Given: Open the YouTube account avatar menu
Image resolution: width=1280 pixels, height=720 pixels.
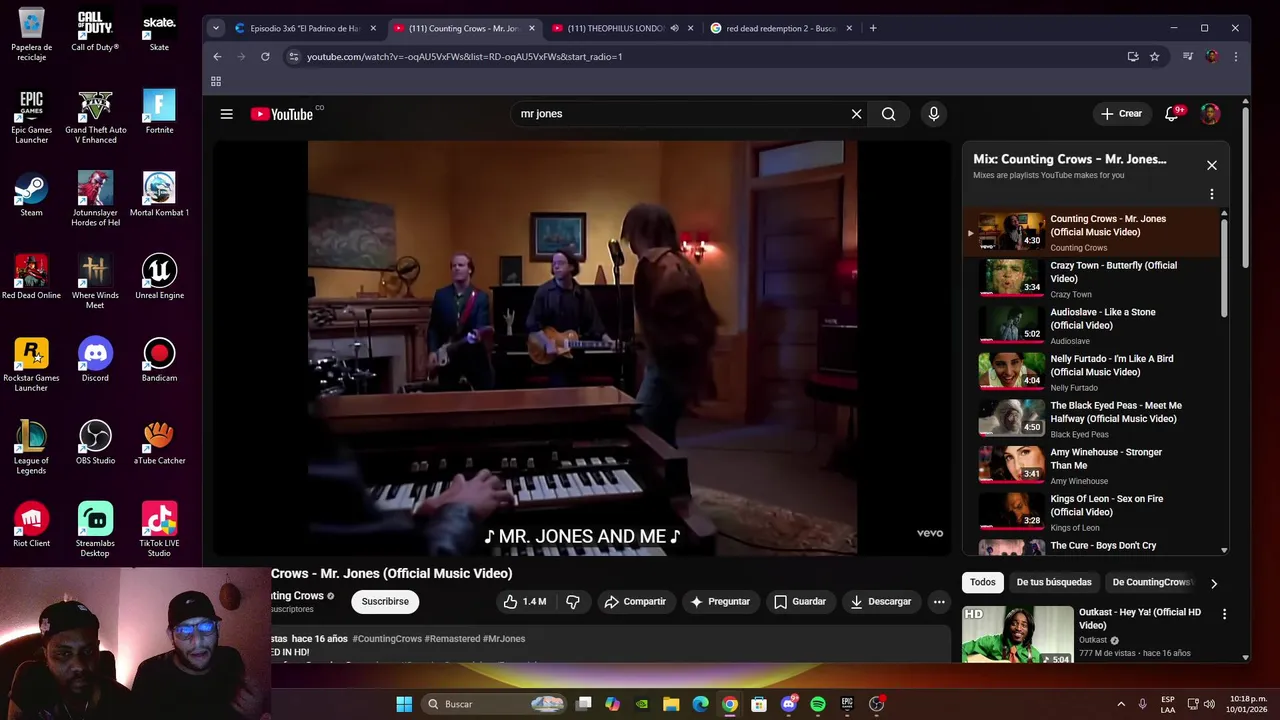Looking at the screenshot, I should tap(1210, 114).
